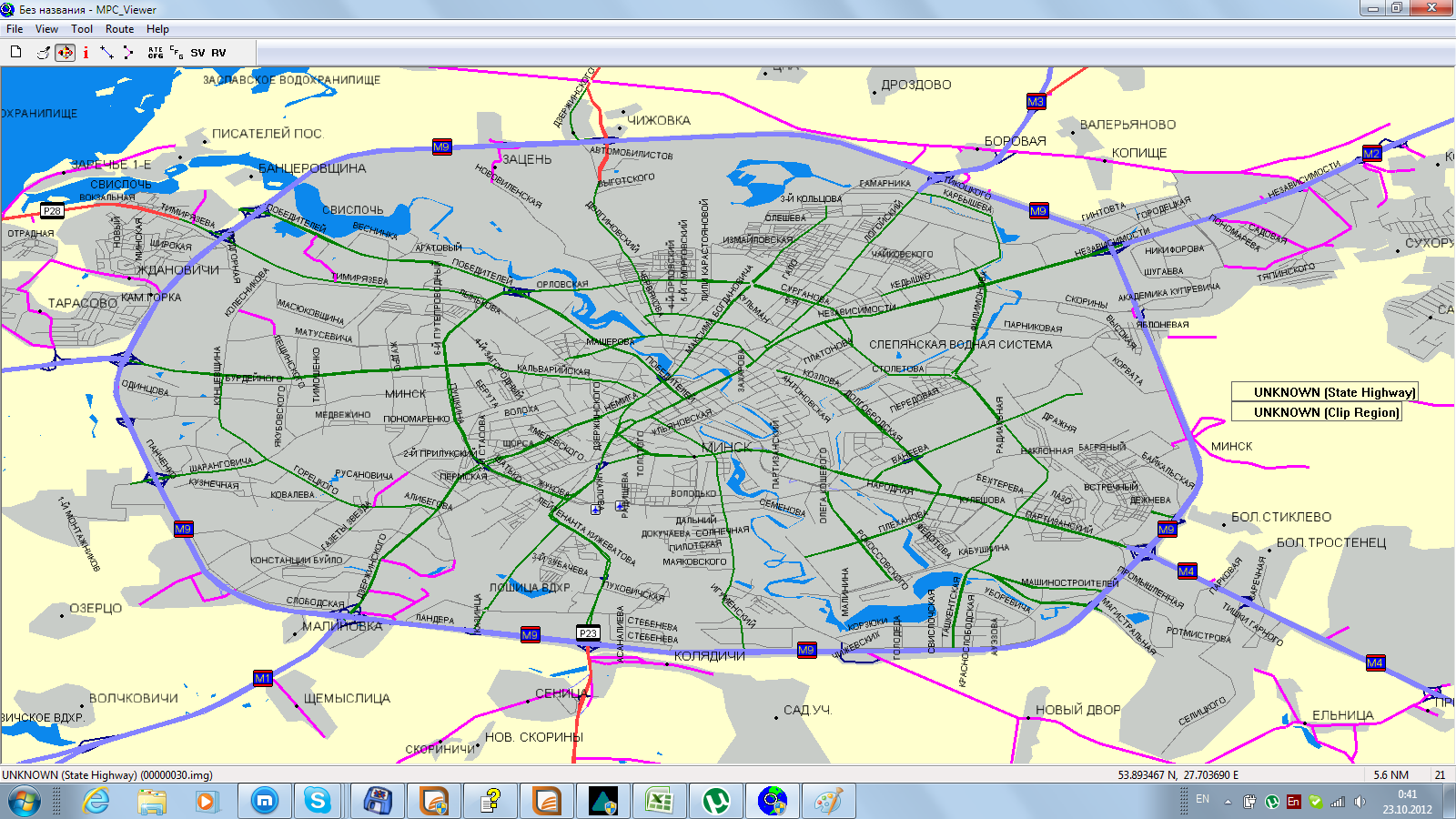Open the volume speaker control in tray
This screenshot has height=819, width=1456.
click(1360, 802)
